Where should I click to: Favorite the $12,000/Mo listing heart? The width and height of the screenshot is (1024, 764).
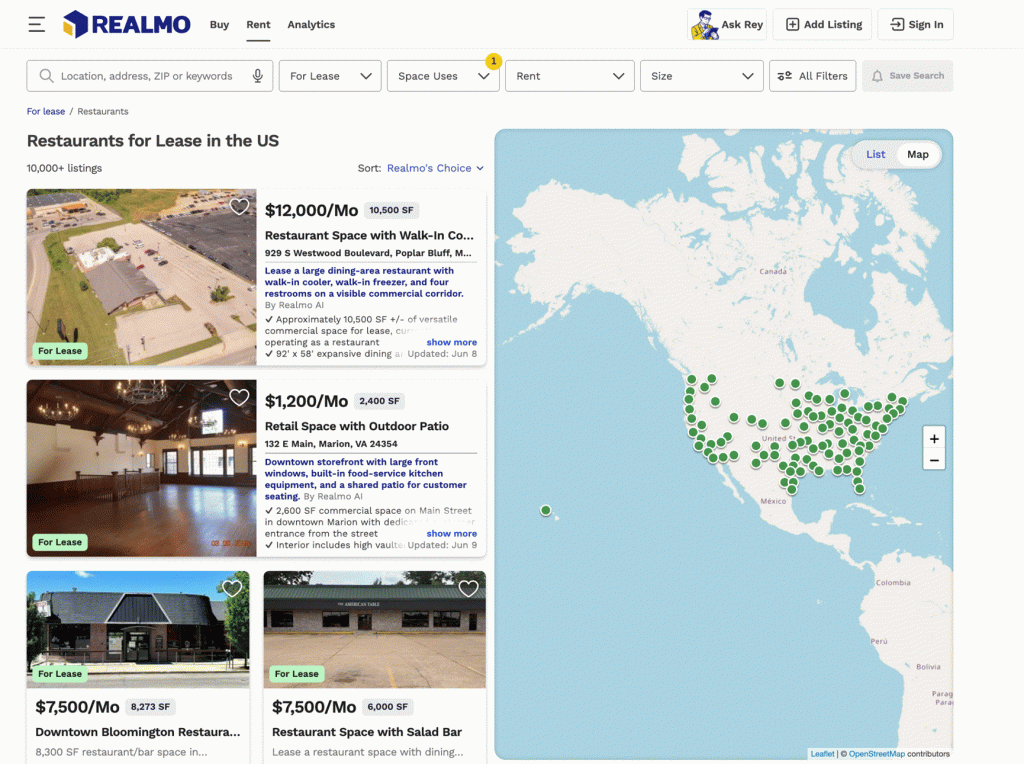(x=239, y=206)
